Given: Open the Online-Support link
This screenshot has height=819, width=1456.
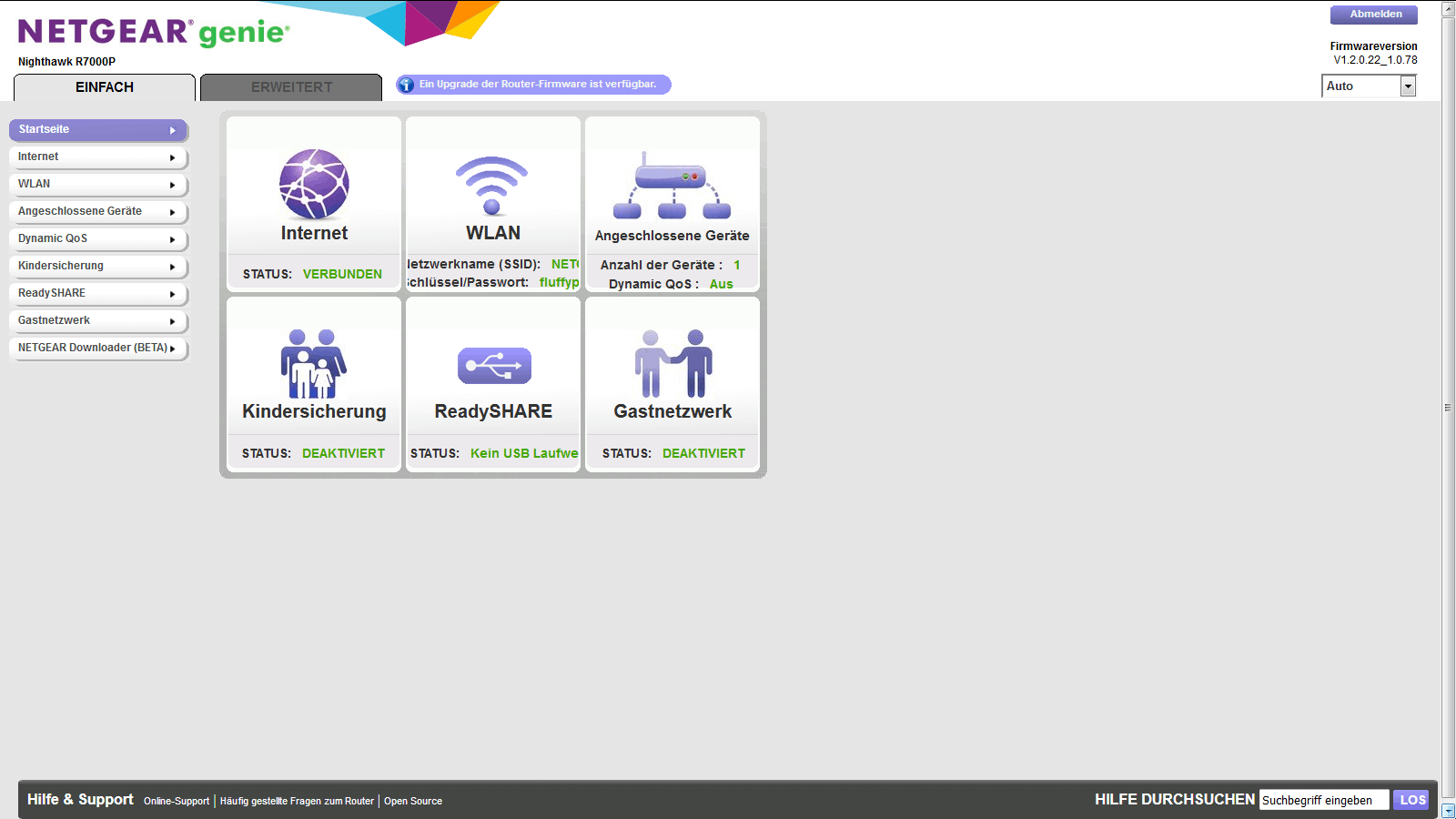Looking at the screenshot, I should click(177, 802).
